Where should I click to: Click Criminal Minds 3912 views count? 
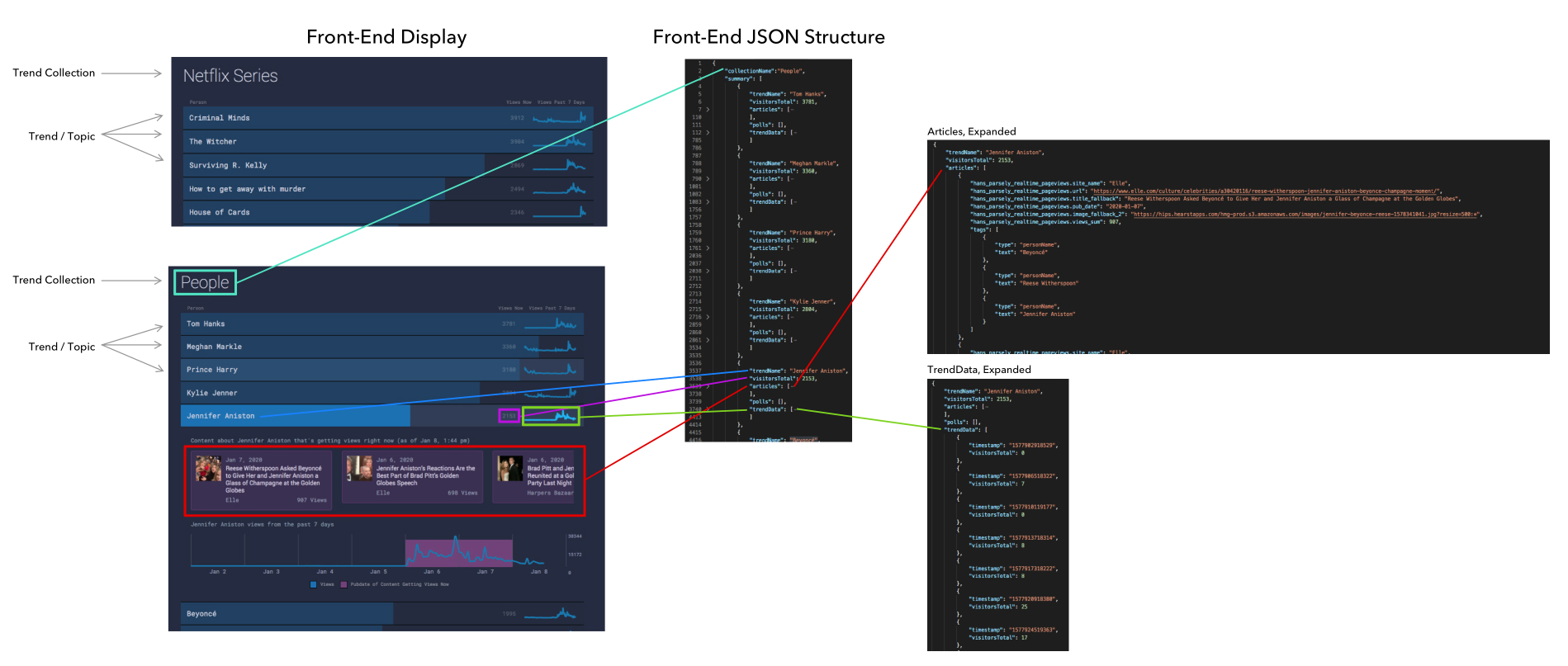pyautogui.click(x=517, y=118)
